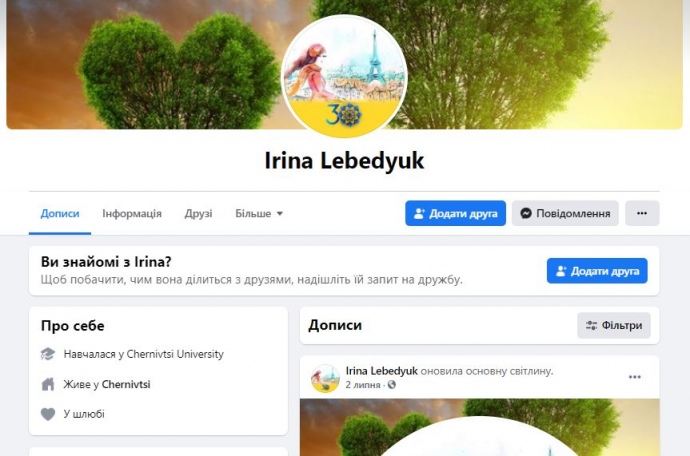Click the graduation cap education icon

[48, 354]
